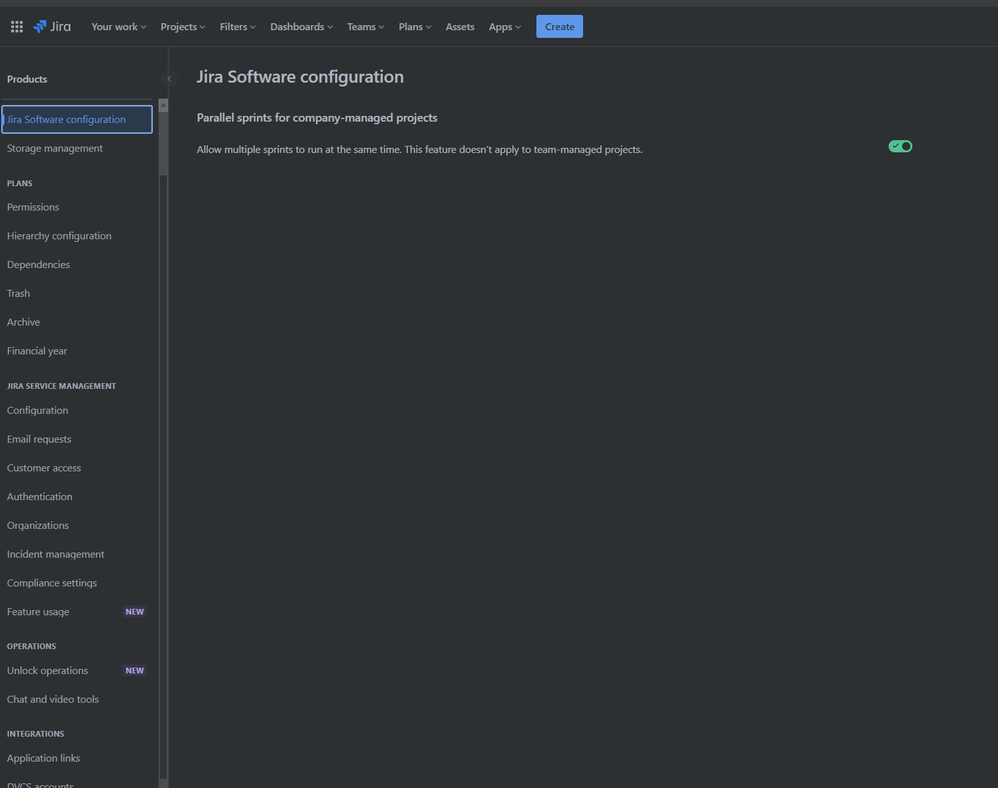Open Unlock operations
Image resolution: width=998 pixels, height=788 pixels.
point(47,671)
